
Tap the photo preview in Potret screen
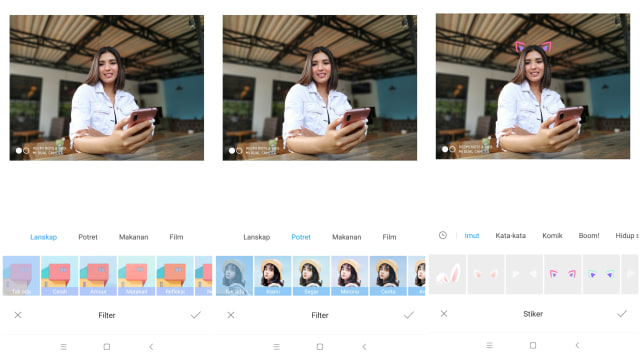click(x=320, y=88)
